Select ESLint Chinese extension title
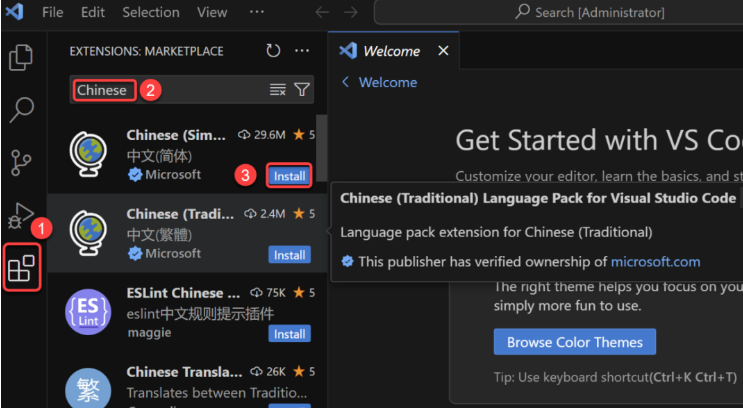Image resolution: width=743 pixels, height=408 pixels. pos(183,293)
